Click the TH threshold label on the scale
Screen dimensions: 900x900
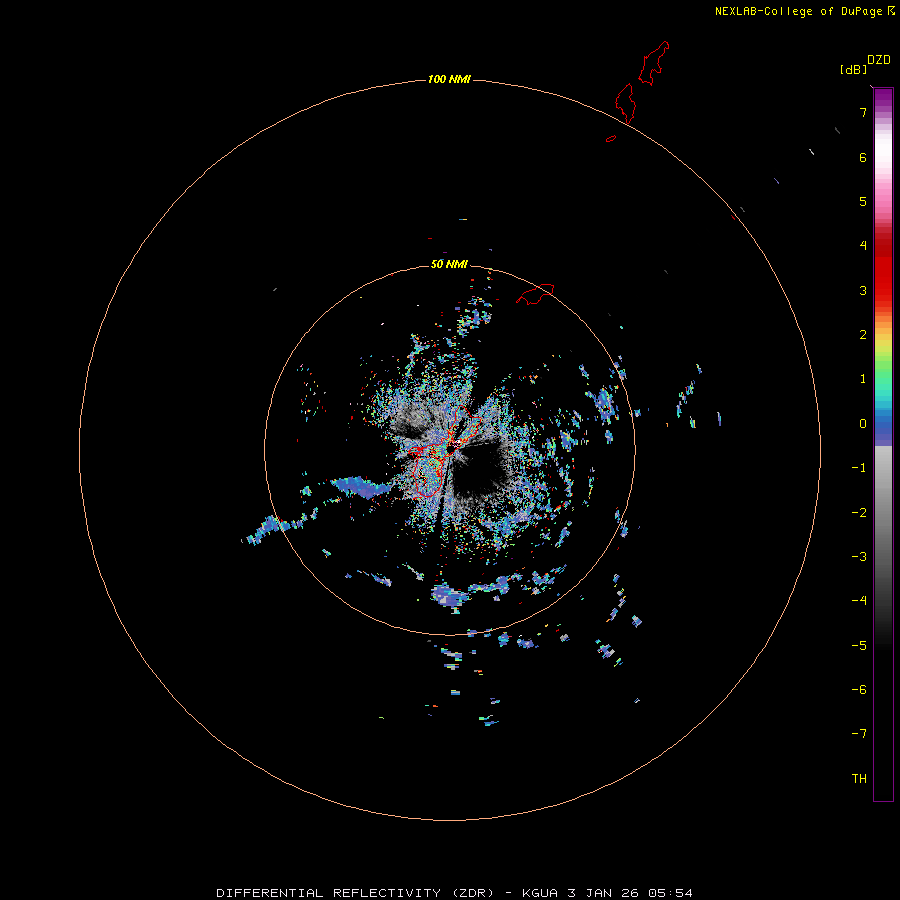coord(859,779)
